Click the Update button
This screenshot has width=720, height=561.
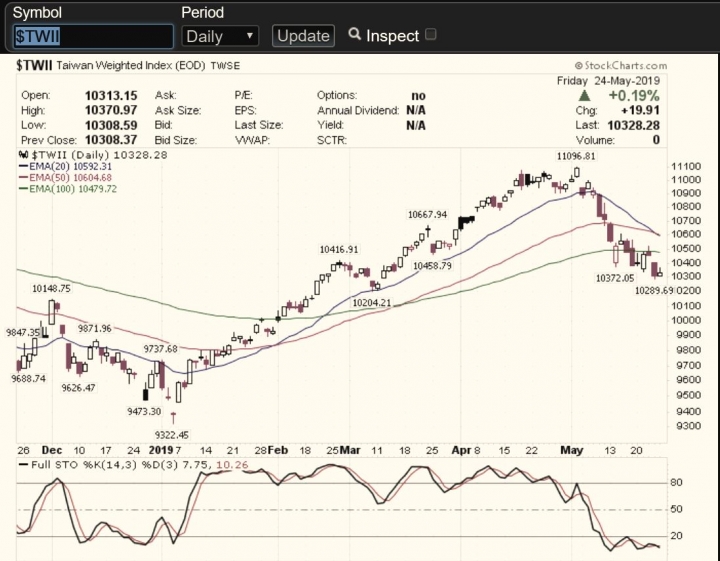point(303,36)
